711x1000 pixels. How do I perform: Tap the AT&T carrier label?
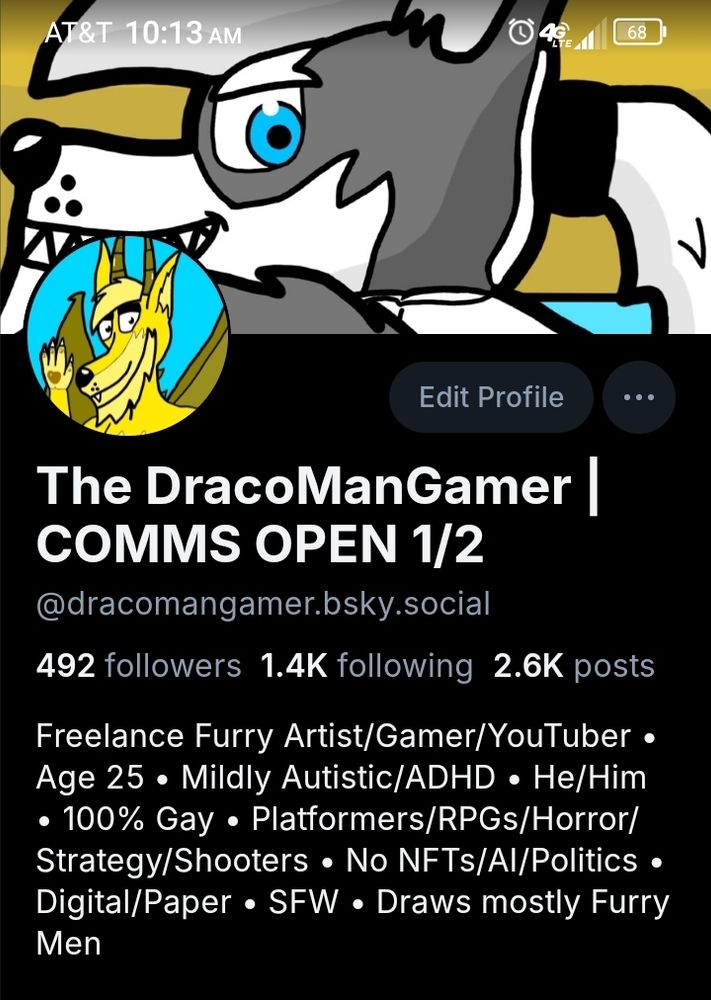tap(78, 32)
